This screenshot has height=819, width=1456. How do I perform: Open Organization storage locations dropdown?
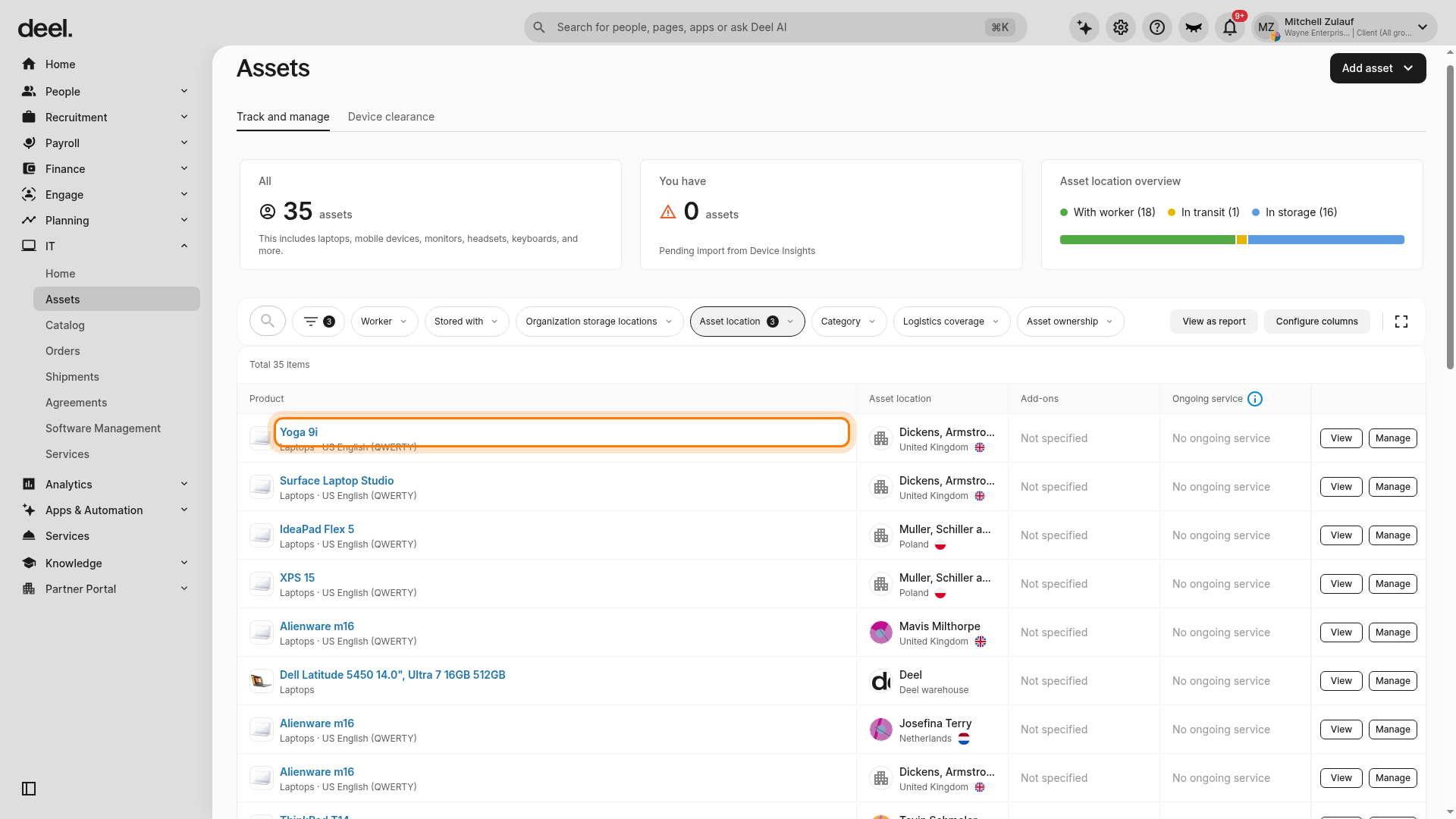pos(599,322)
